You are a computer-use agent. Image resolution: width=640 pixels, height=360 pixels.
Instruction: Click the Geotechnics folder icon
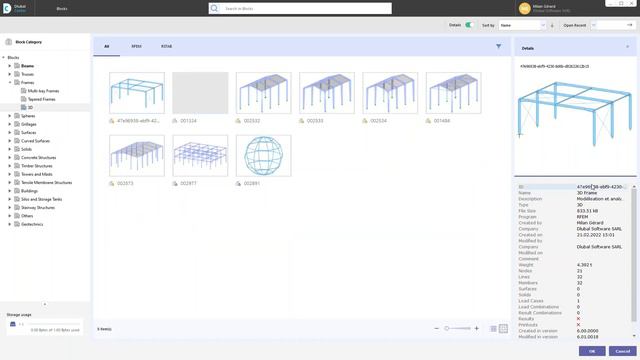[17, 224]
